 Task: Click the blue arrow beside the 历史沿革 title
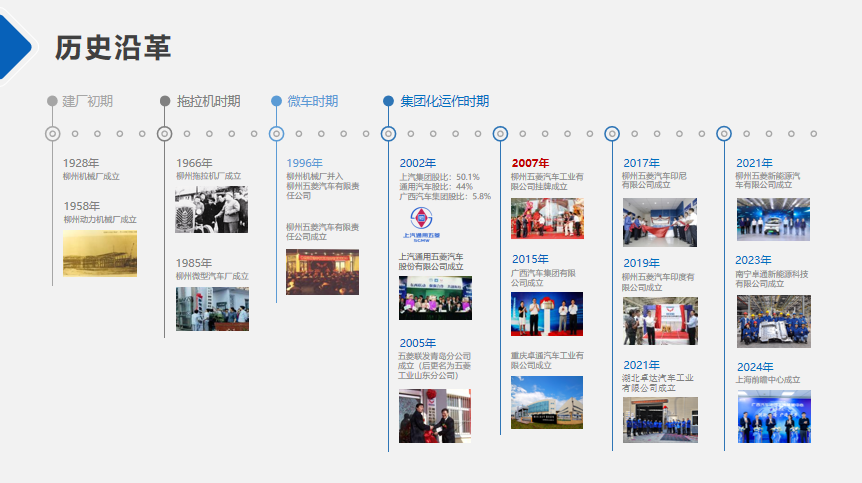(15, 44)
